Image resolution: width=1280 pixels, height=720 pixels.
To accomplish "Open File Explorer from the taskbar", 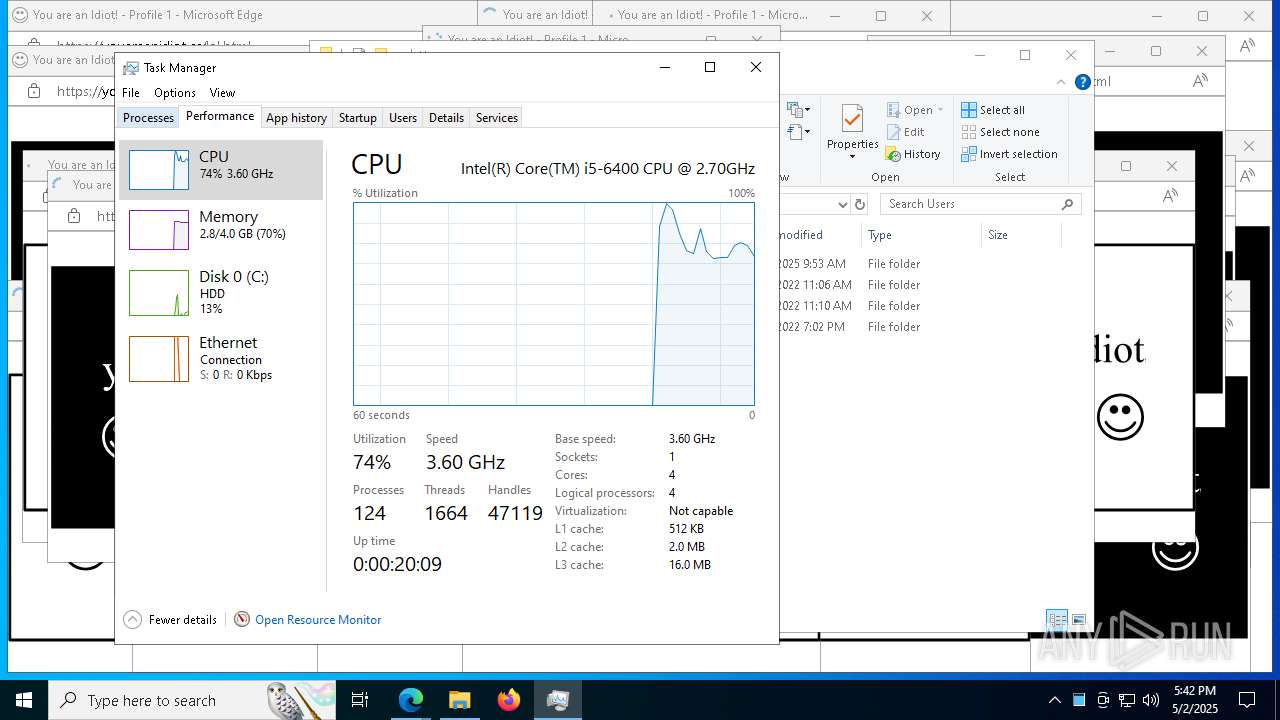I will tap(460, 700).
